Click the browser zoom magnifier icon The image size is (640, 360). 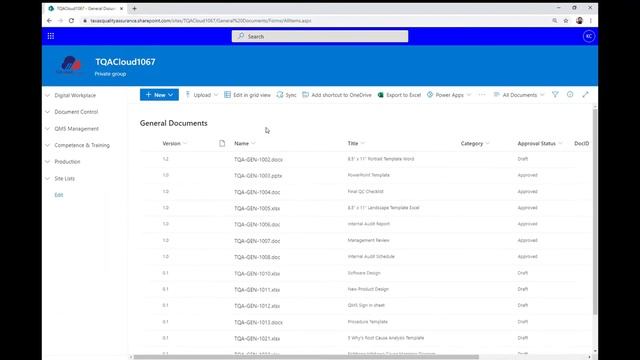point(555,20)
